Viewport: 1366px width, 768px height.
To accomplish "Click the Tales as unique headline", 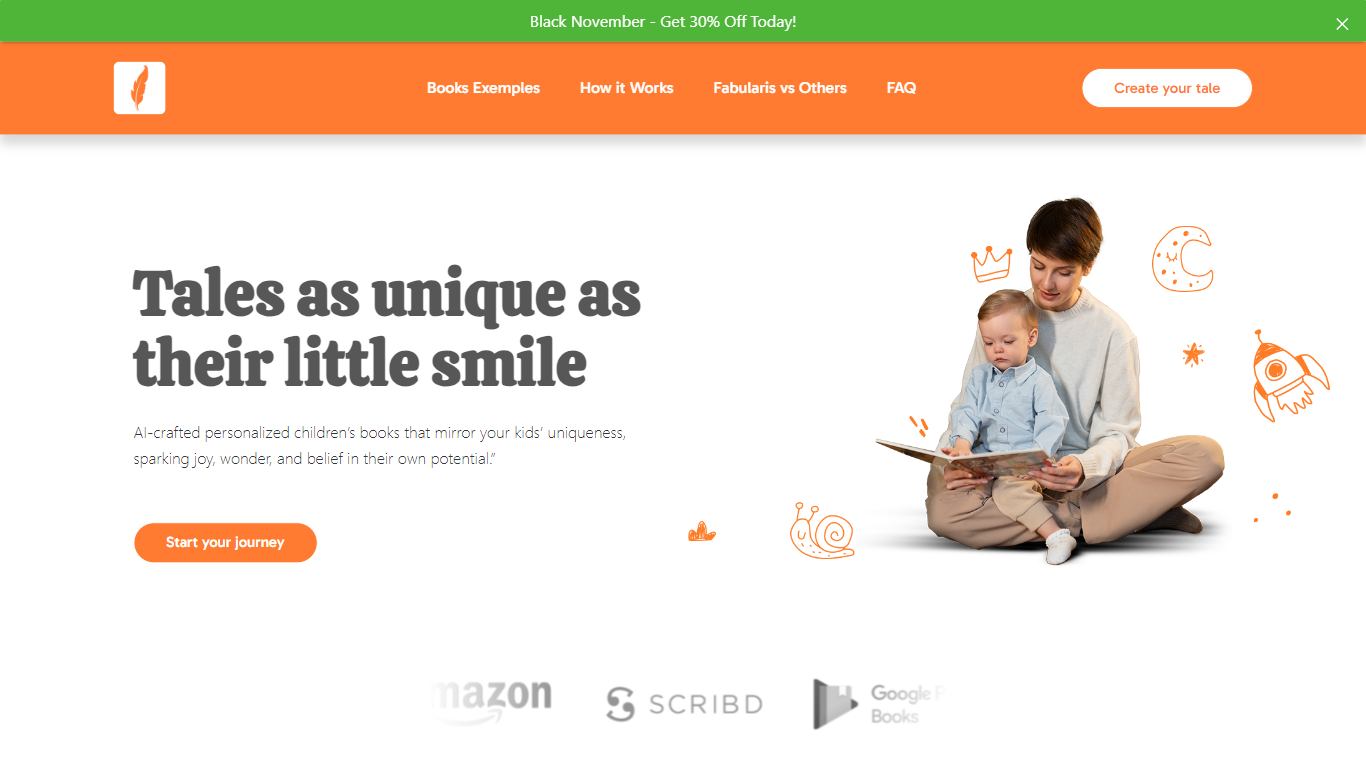I will click(386, 328).
